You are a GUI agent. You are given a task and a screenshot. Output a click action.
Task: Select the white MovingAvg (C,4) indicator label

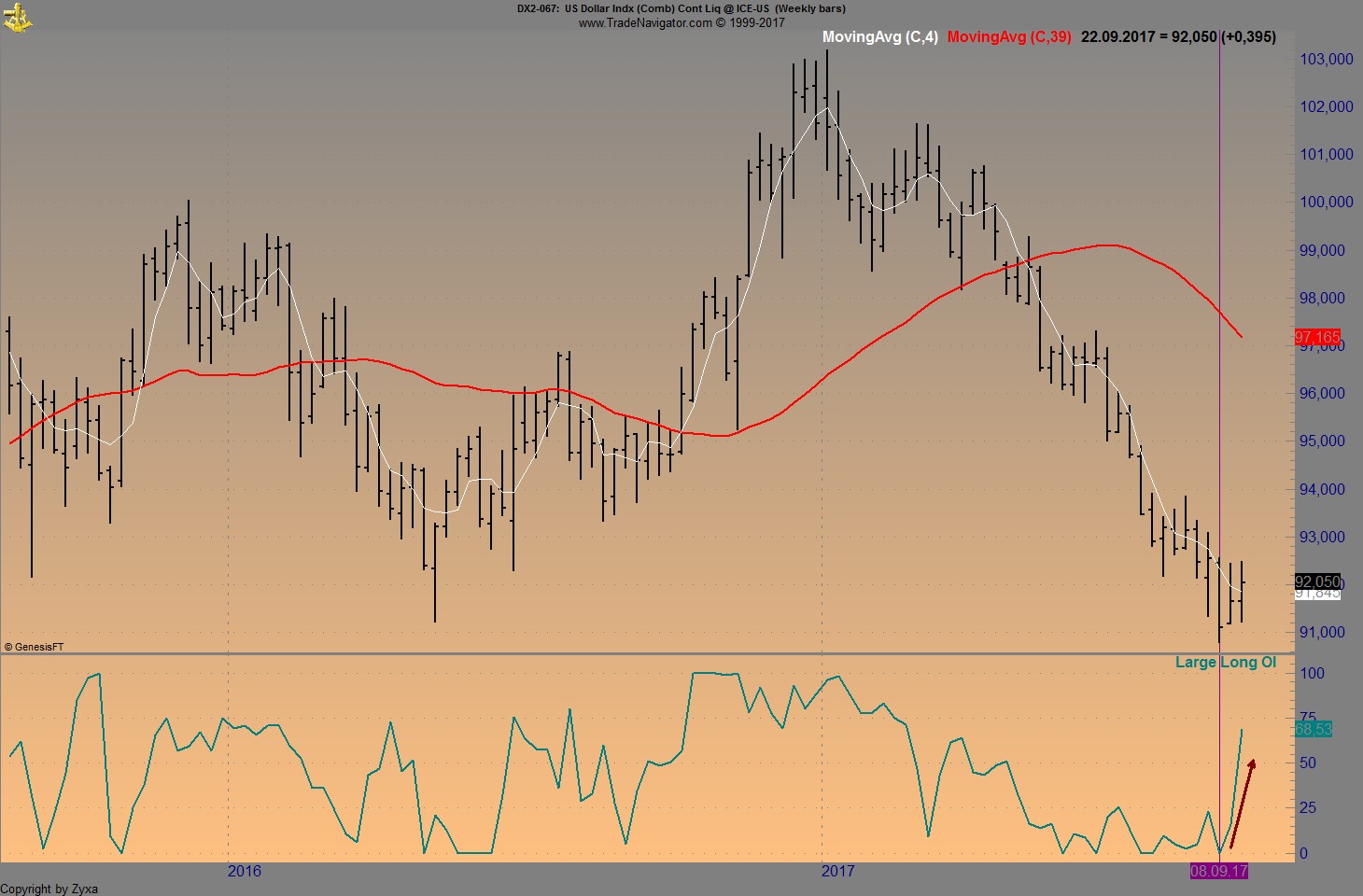coord(878,37)
